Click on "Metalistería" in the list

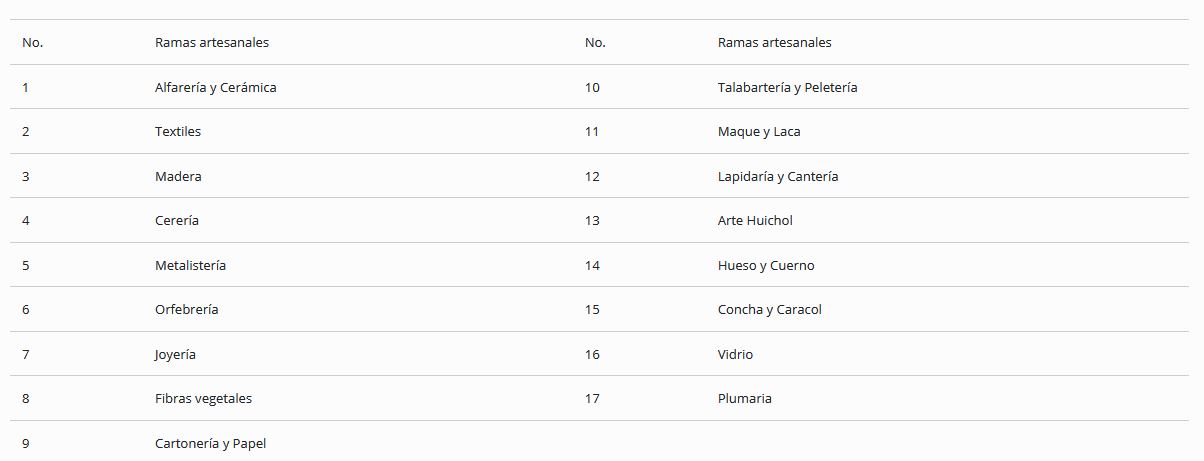pos(190,265)
